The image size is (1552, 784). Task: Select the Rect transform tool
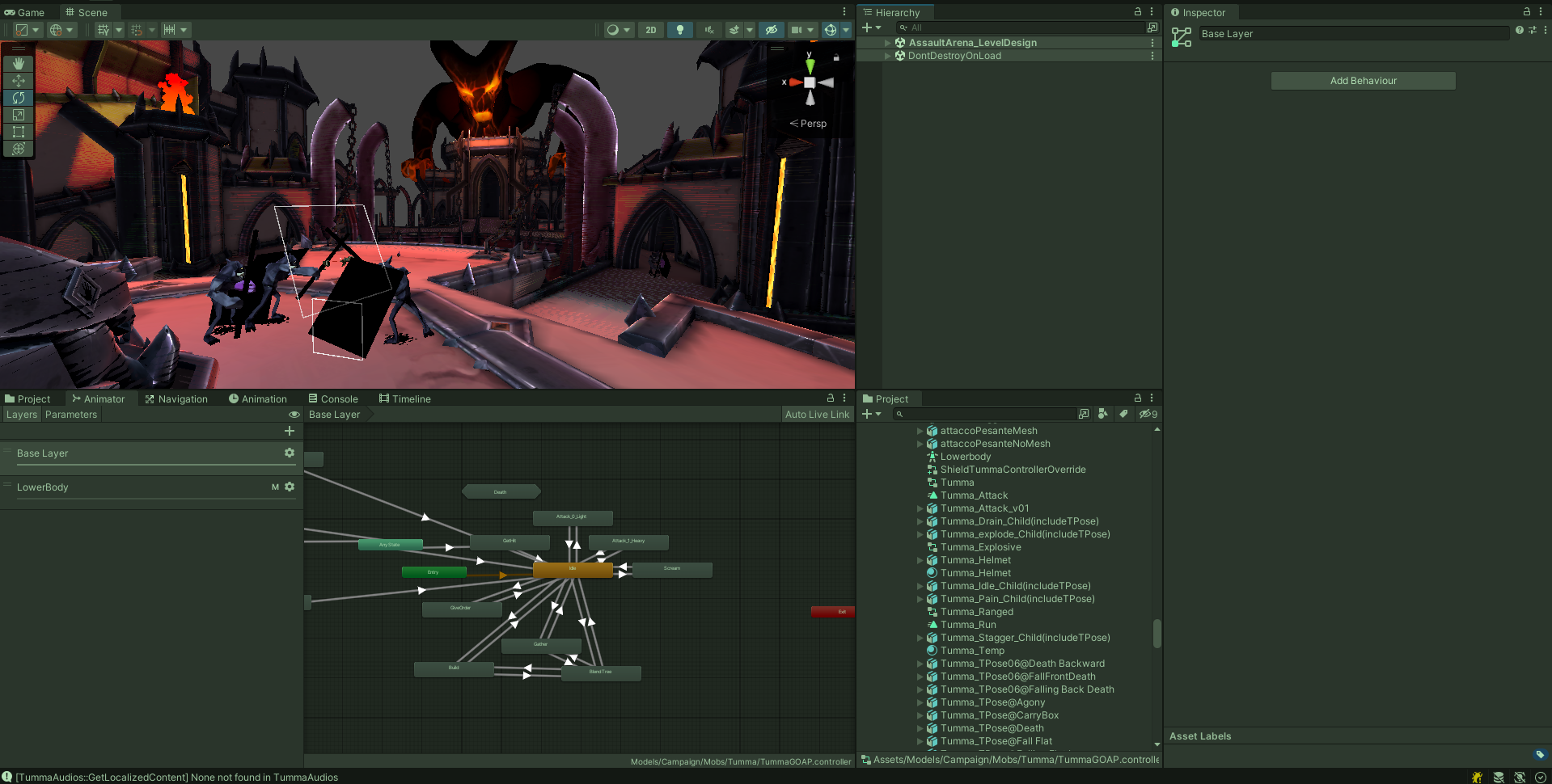pyautogui.click(x=19, y=131)
